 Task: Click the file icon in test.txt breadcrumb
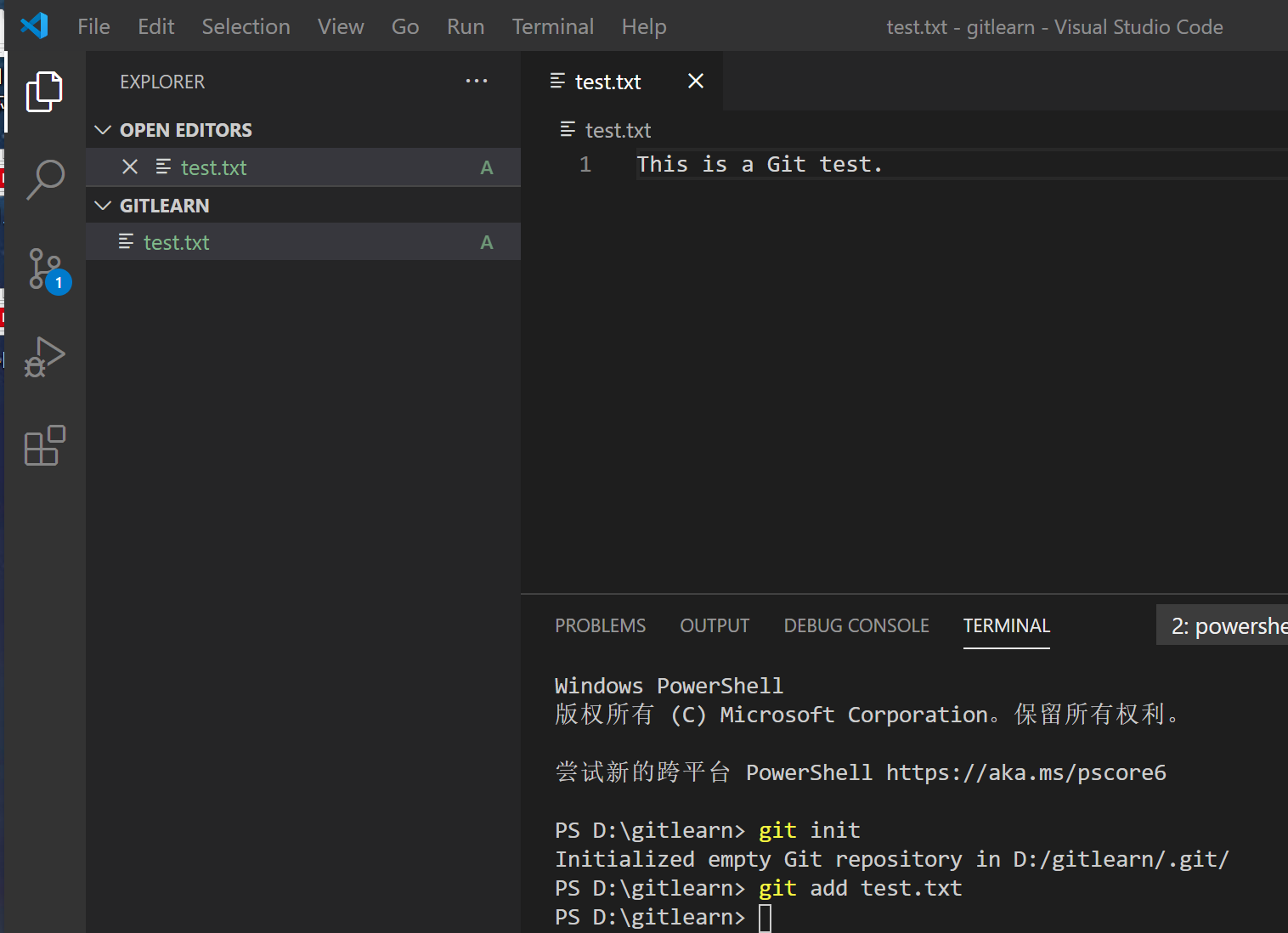tap(568, 130)
